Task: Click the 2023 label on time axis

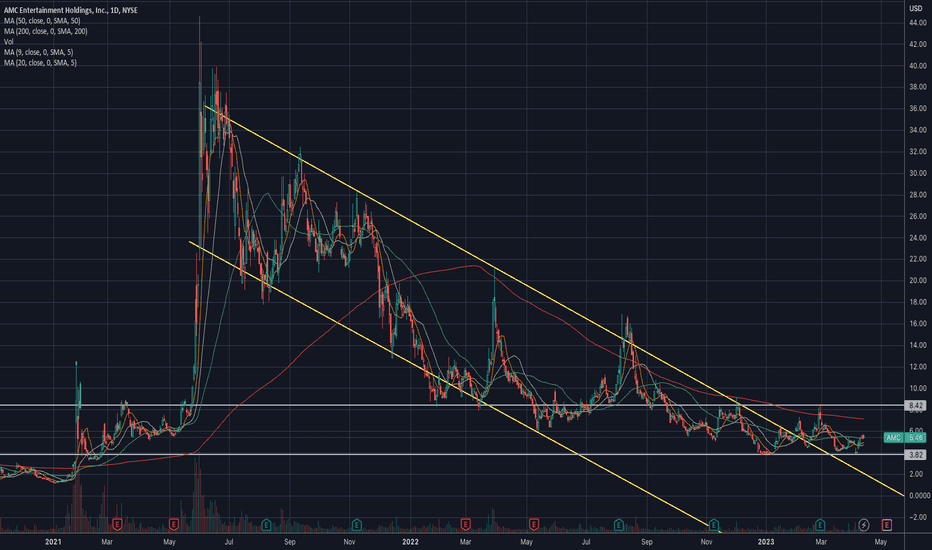Action: coord(766,542)
